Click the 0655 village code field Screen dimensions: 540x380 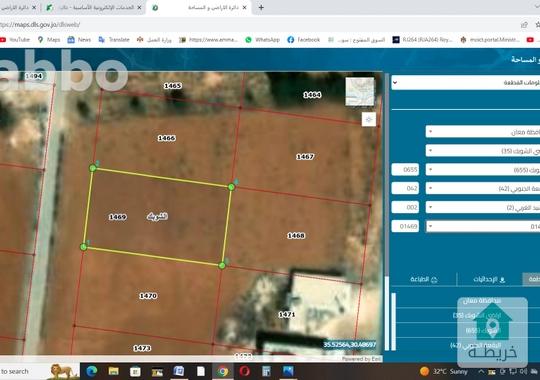(x=405, y=170)
